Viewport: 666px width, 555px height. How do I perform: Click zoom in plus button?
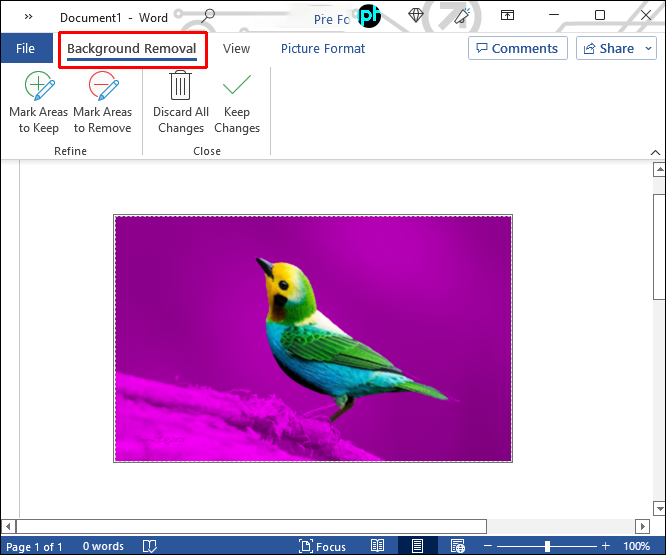pos(606,546)
